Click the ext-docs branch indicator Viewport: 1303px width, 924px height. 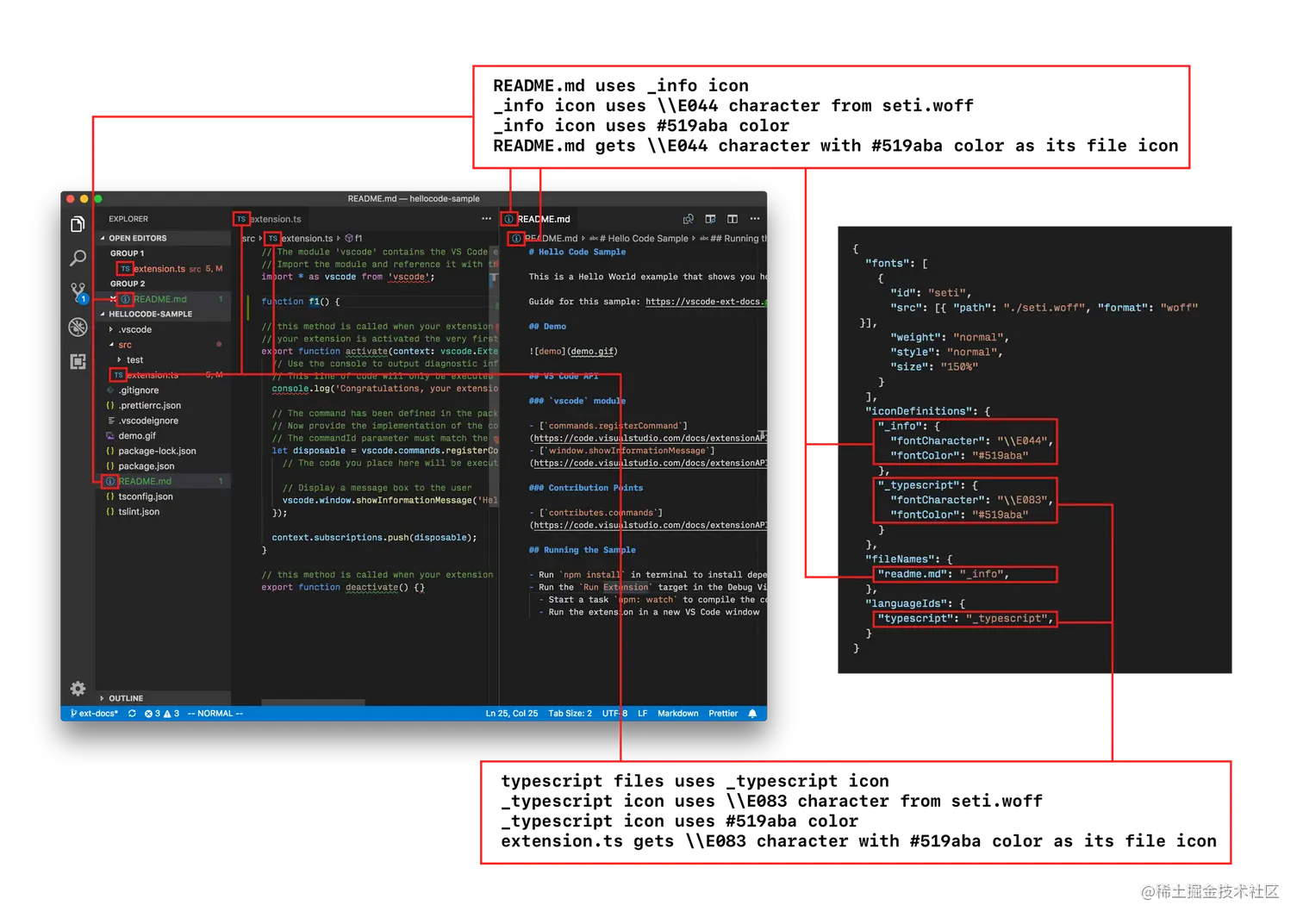point(94,714)
